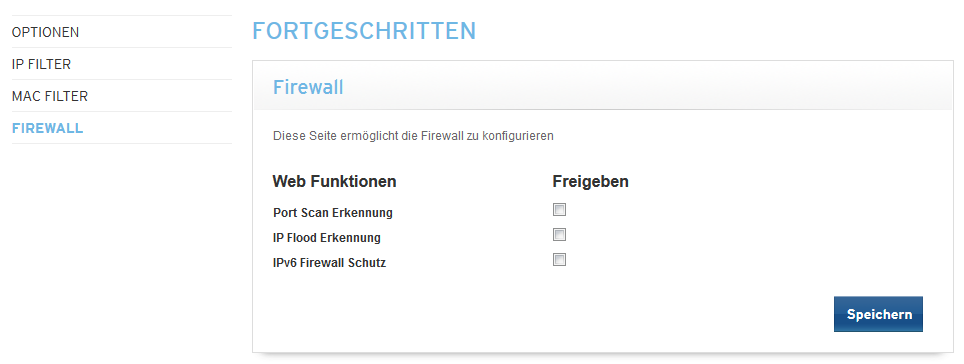Click the IP Flood Erkennung label text

[326, 238]
